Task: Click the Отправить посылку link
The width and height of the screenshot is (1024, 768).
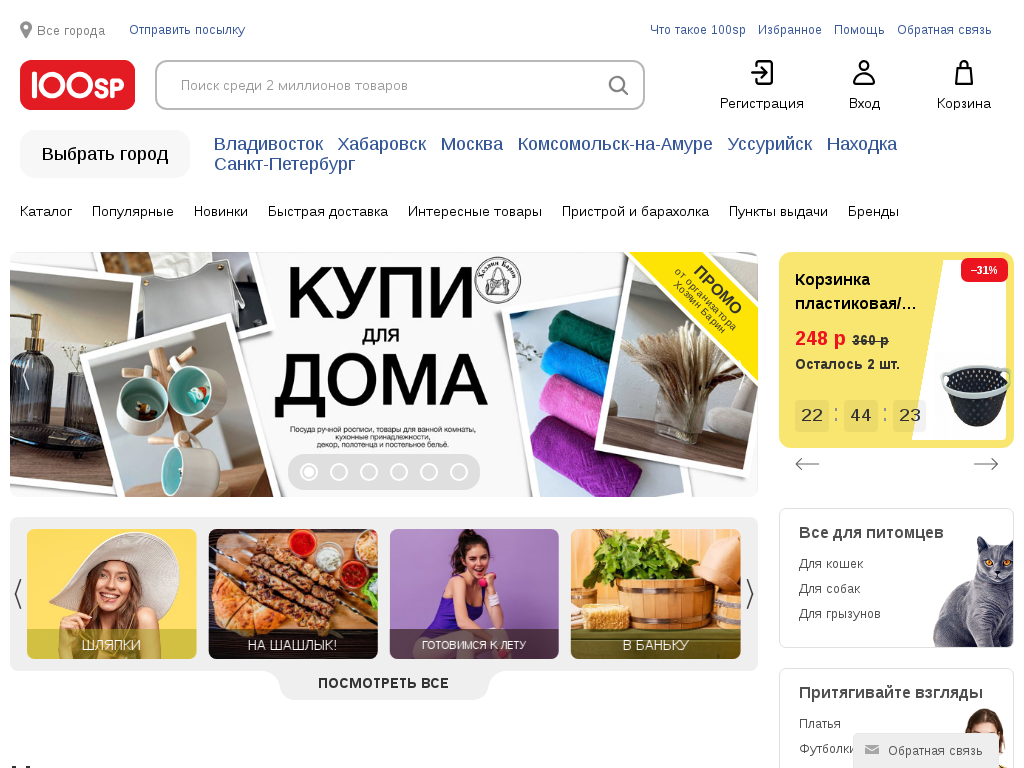Action: (x=187, y=30)
